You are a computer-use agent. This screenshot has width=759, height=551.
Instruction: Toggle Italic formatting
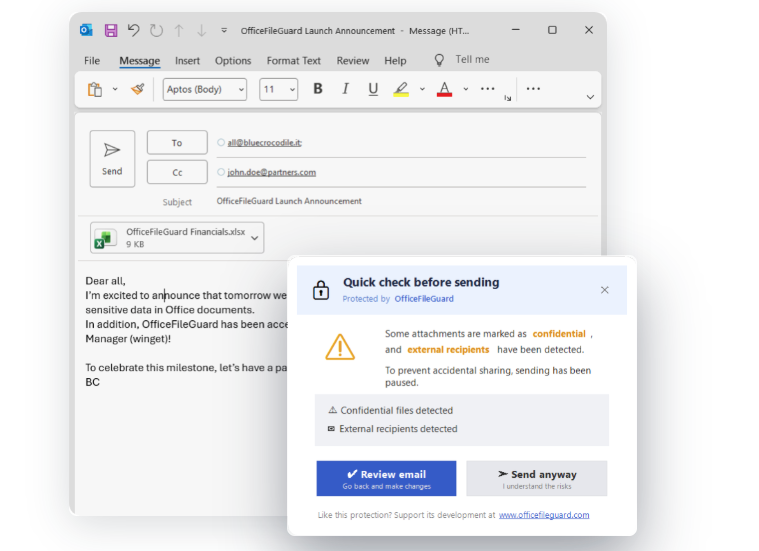[x=345, y=89]
